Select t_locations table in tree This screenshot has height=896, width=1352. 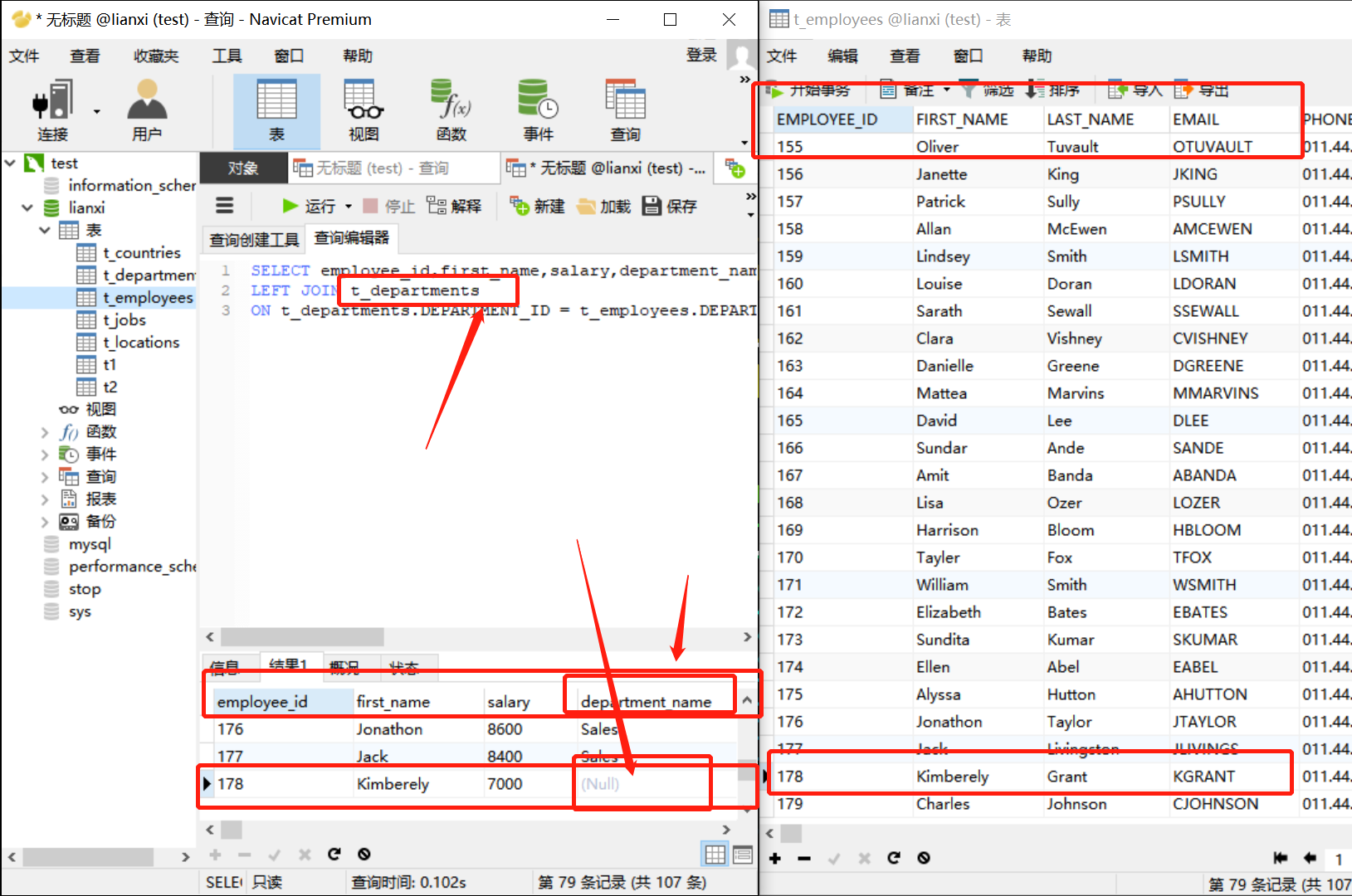[x=140, y=342]
